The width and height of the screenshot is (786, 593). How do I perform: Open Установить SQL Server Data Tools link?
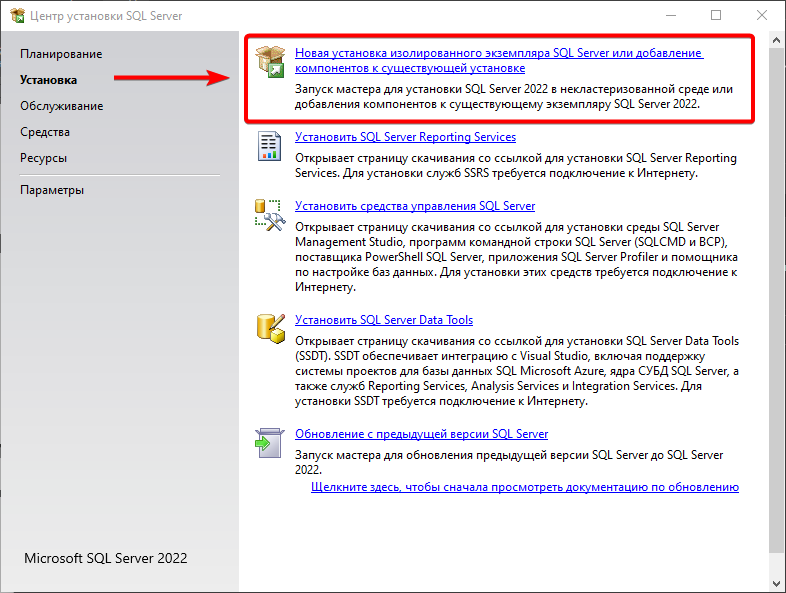click(x=384, y=320)
